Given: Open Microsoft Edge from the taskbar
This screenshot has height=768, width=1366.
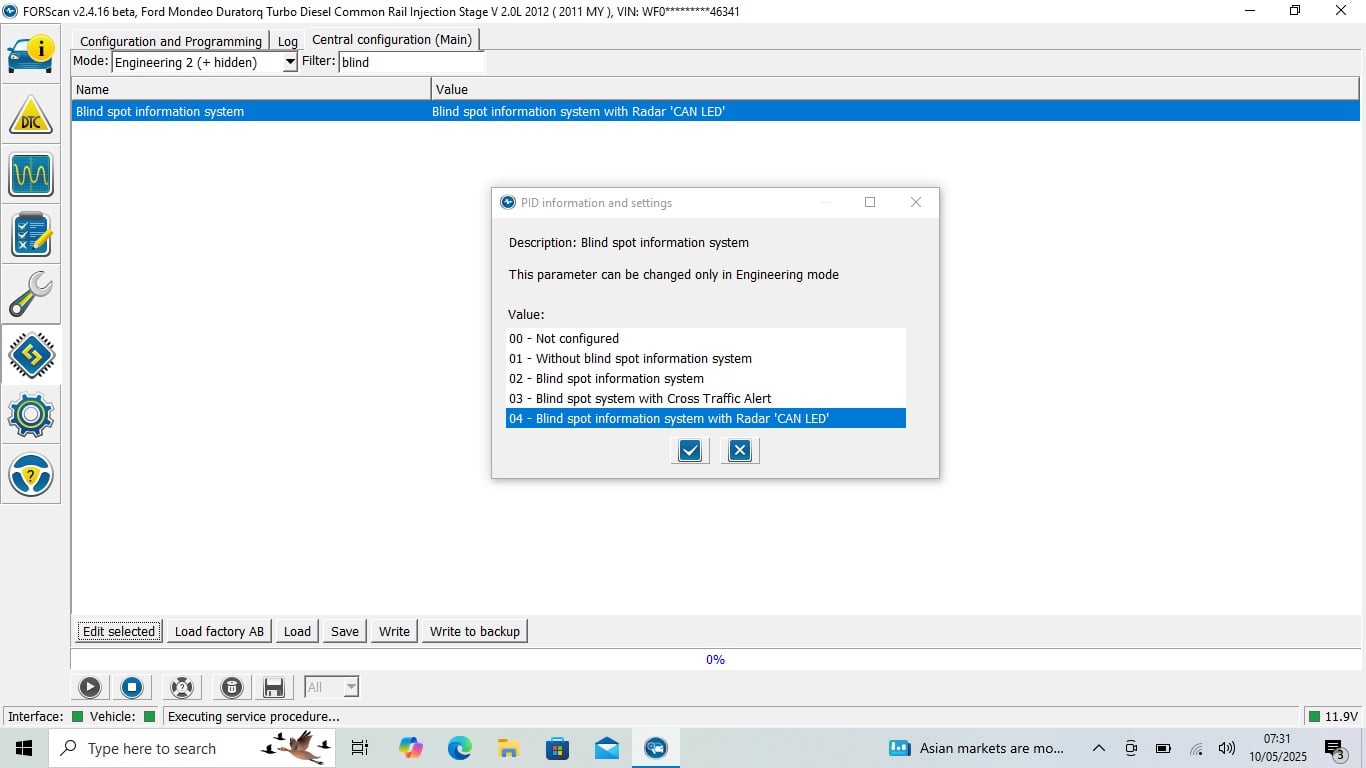Looking at the screenshot, I should click(x=459, y=748).
